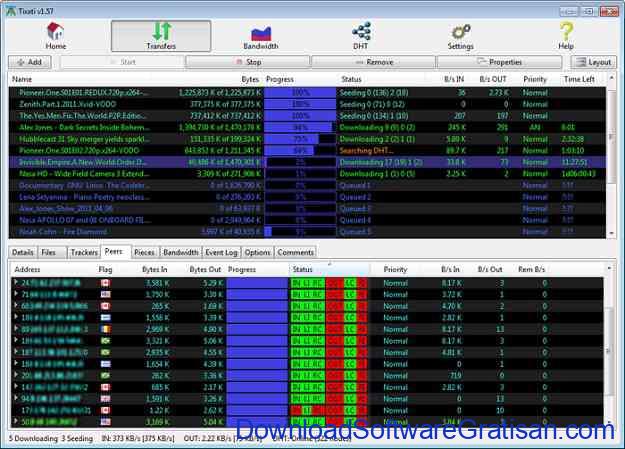Click flag icon of peer with 685 K in
The height and width of the screenshot is (449, 625).
click(106, 387)
